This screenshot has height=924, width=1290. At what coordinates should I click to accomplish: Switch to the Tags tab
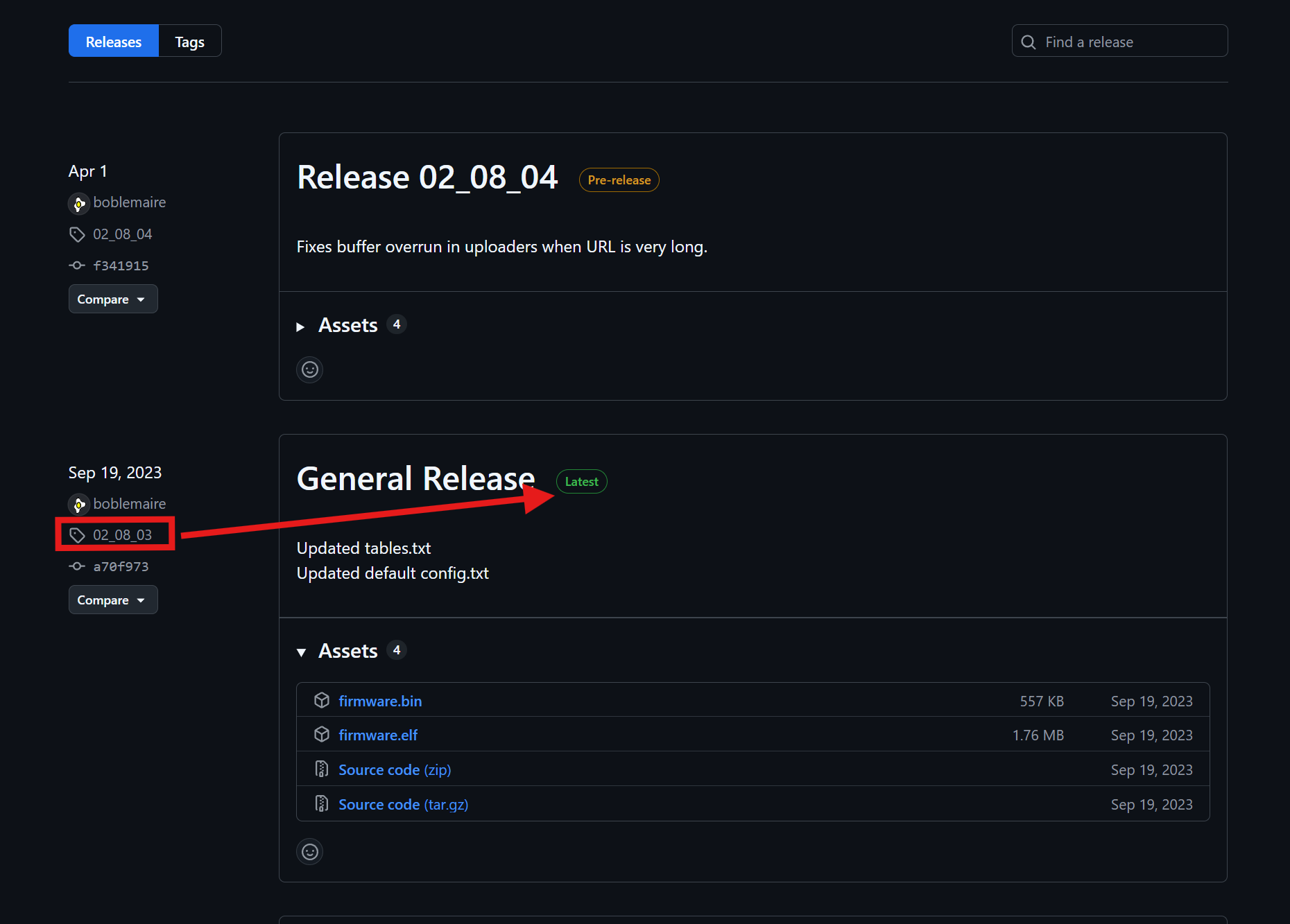click(189, 42)
